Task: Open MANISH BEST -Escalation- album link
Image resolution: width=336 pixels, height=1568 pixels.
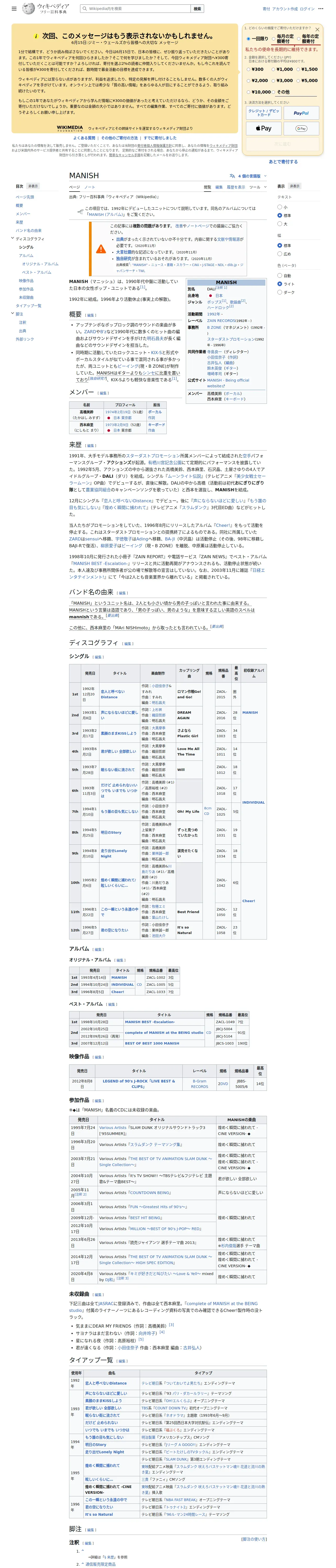Action: click(x=150, y=1022)
